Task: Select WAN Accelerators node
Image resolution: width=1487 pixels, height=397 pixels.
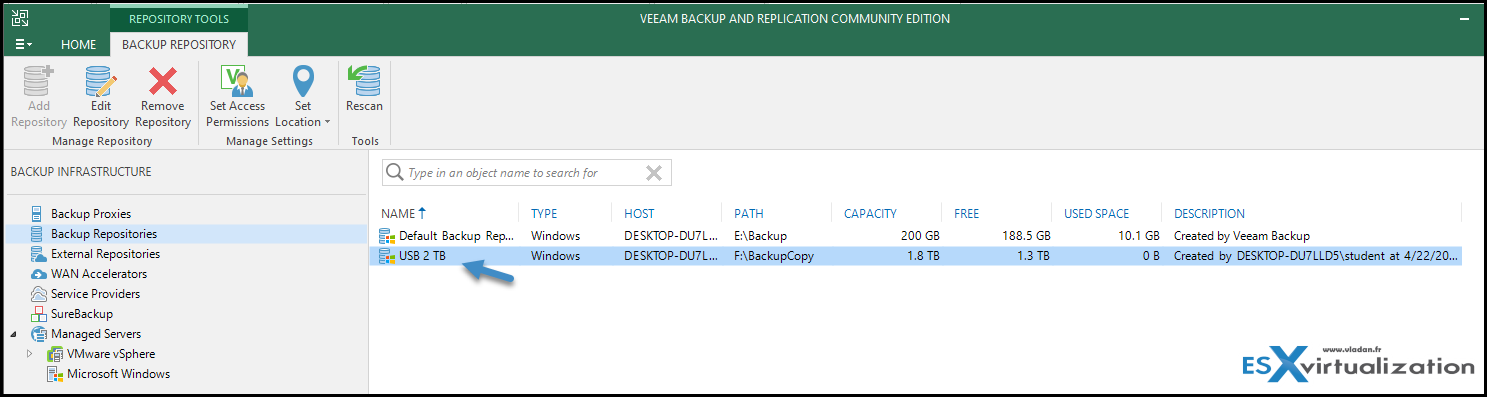Action: [99, 274]
